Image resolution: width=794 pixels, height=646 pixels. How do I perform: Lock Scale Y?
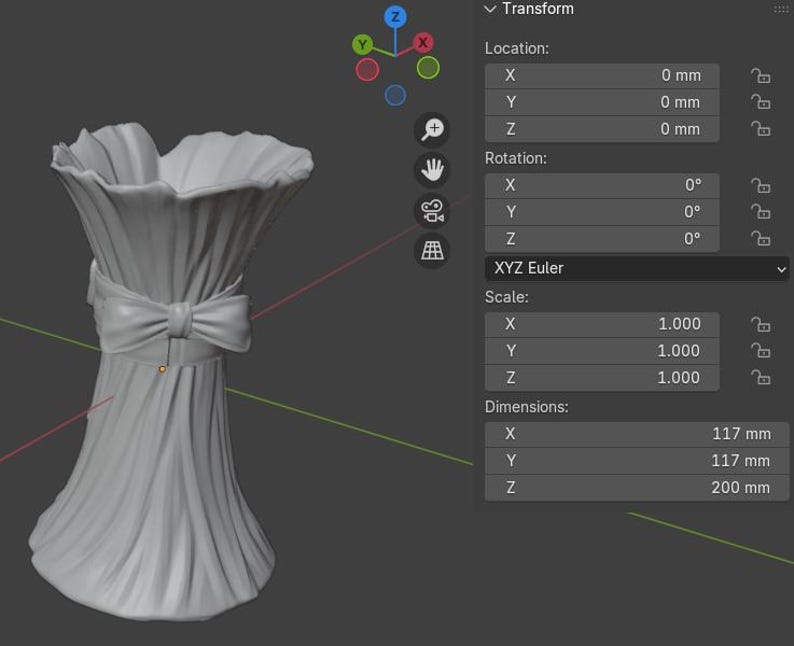point(761,351)
